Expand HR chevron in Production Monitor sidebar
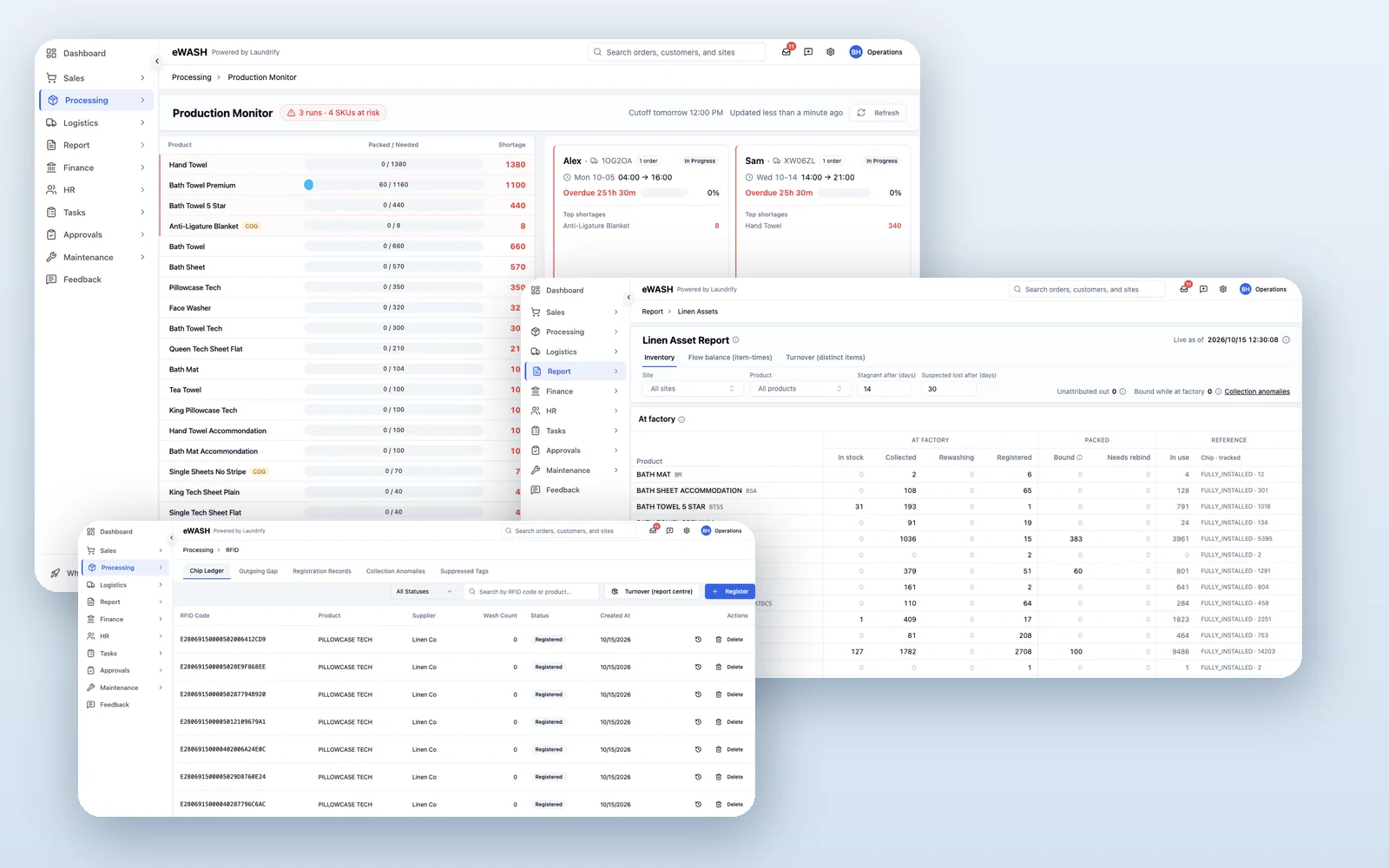Viewport: 1389px width, 868px height. [x=142, y=190]
